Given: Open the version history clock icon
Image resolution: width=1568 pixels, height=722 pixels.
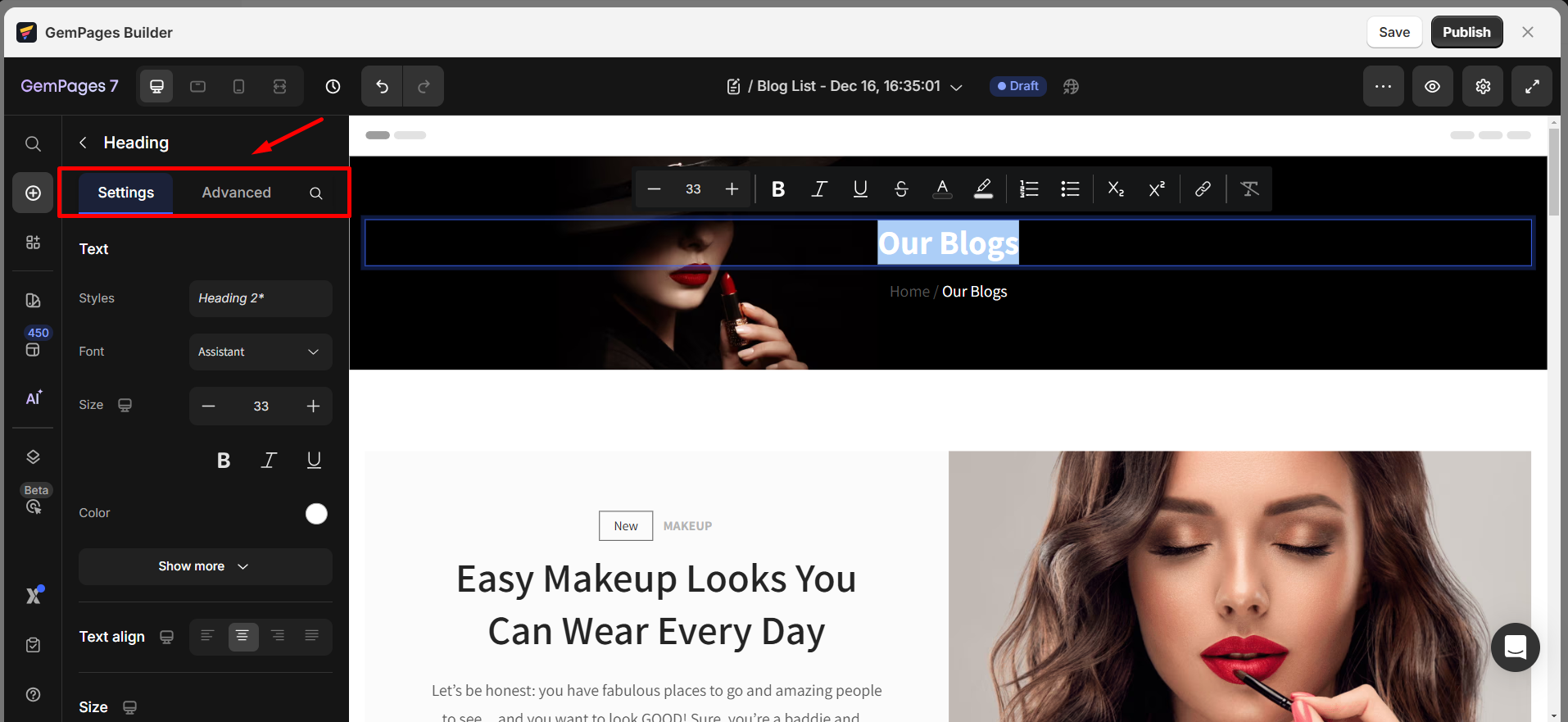Looking at the screenshot, I should click(333, 87).
